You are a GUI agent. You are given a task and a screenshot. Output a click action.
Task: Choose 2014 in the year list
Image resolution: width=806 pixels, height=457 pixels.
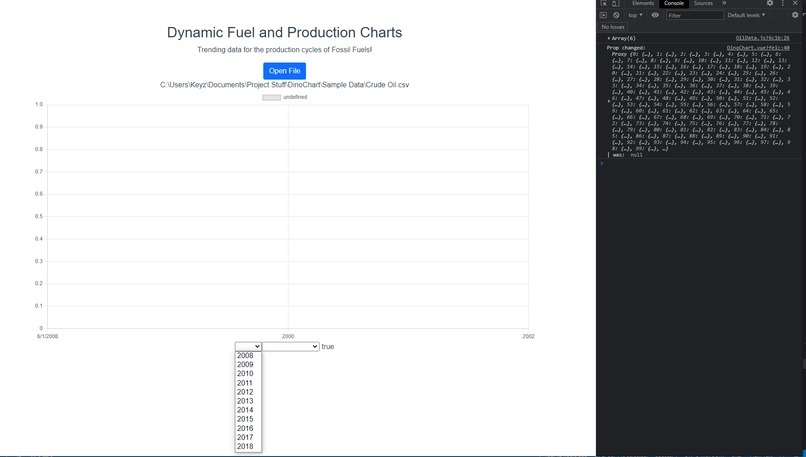pos(248,410)
